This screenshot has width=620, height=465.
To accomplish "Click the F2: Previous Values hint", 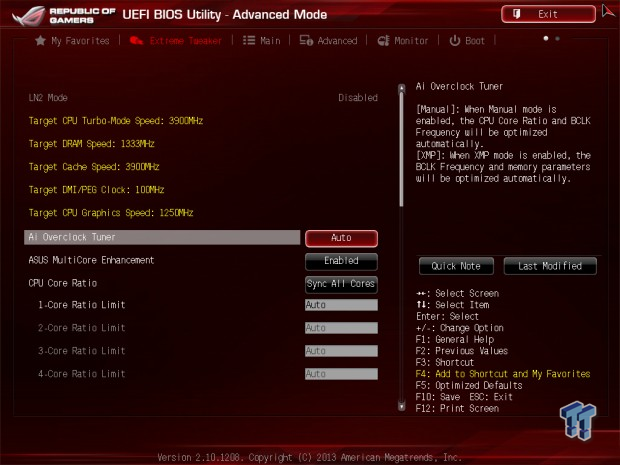I will point(462,351).
